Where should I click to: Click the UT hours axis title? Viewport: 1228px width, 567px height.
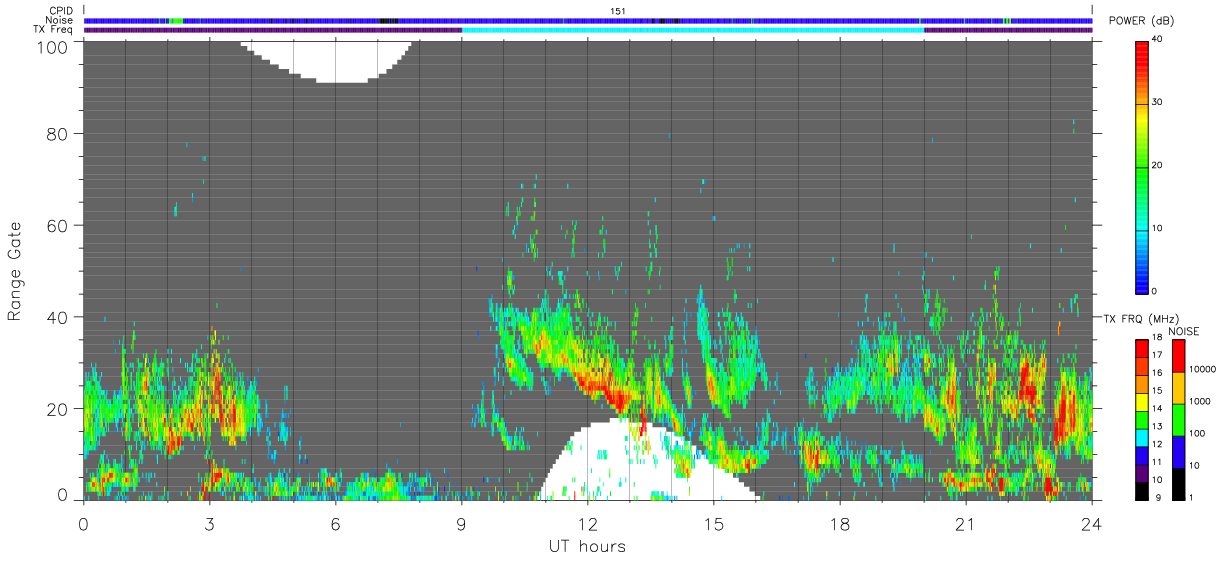(587, 546)
